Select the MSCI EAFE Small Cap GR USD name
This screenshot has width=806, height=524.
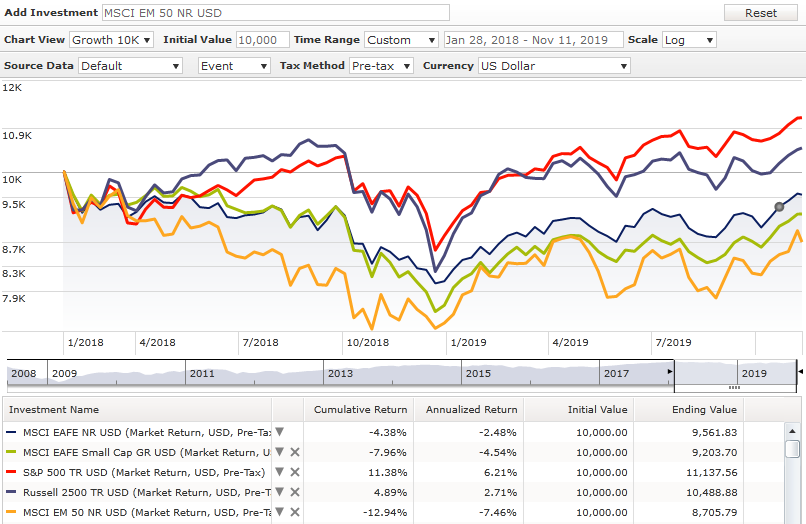[x=146, y=452]
